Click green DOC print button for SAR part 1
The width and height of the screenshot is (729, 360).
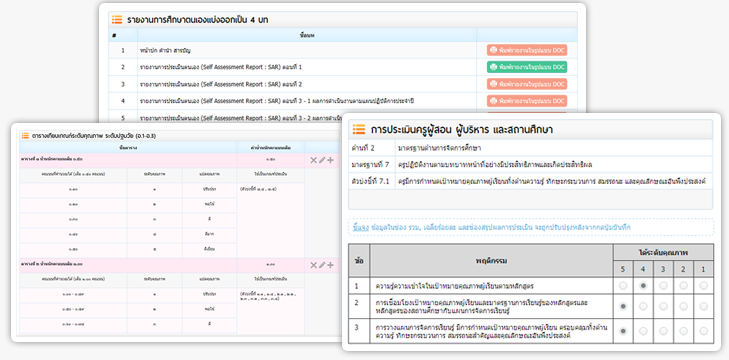pos(527,67)
